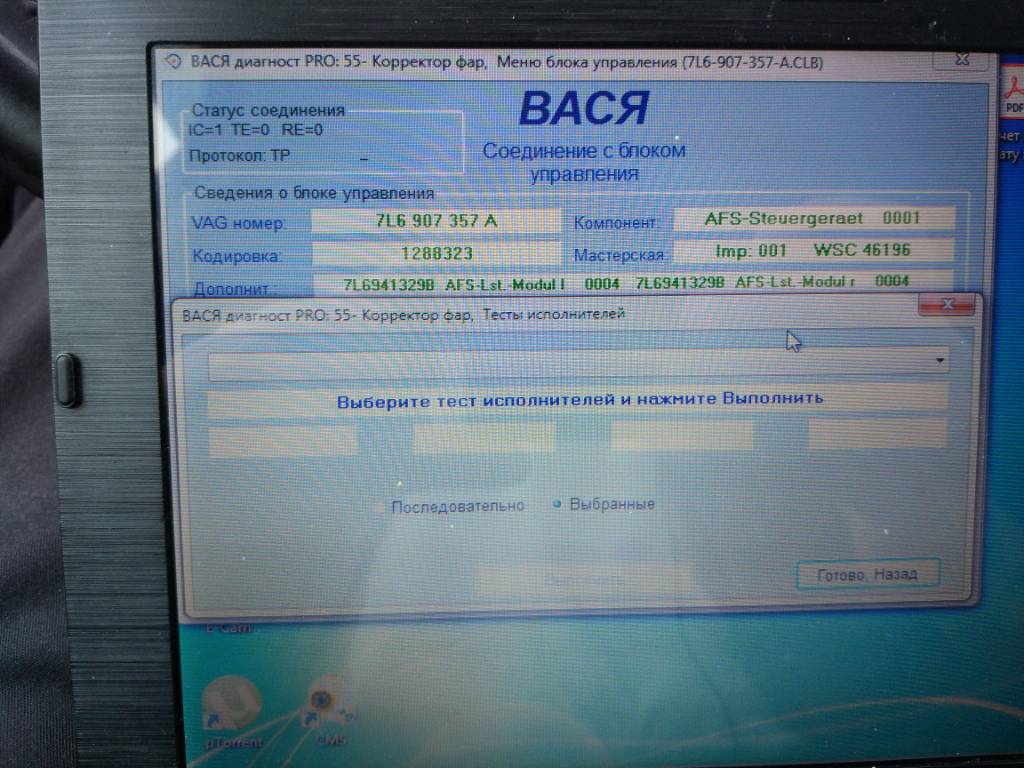Open the PDF icon on desktop
Image resolution: width=1024 pixels, height=768 pixels.
1013,91
